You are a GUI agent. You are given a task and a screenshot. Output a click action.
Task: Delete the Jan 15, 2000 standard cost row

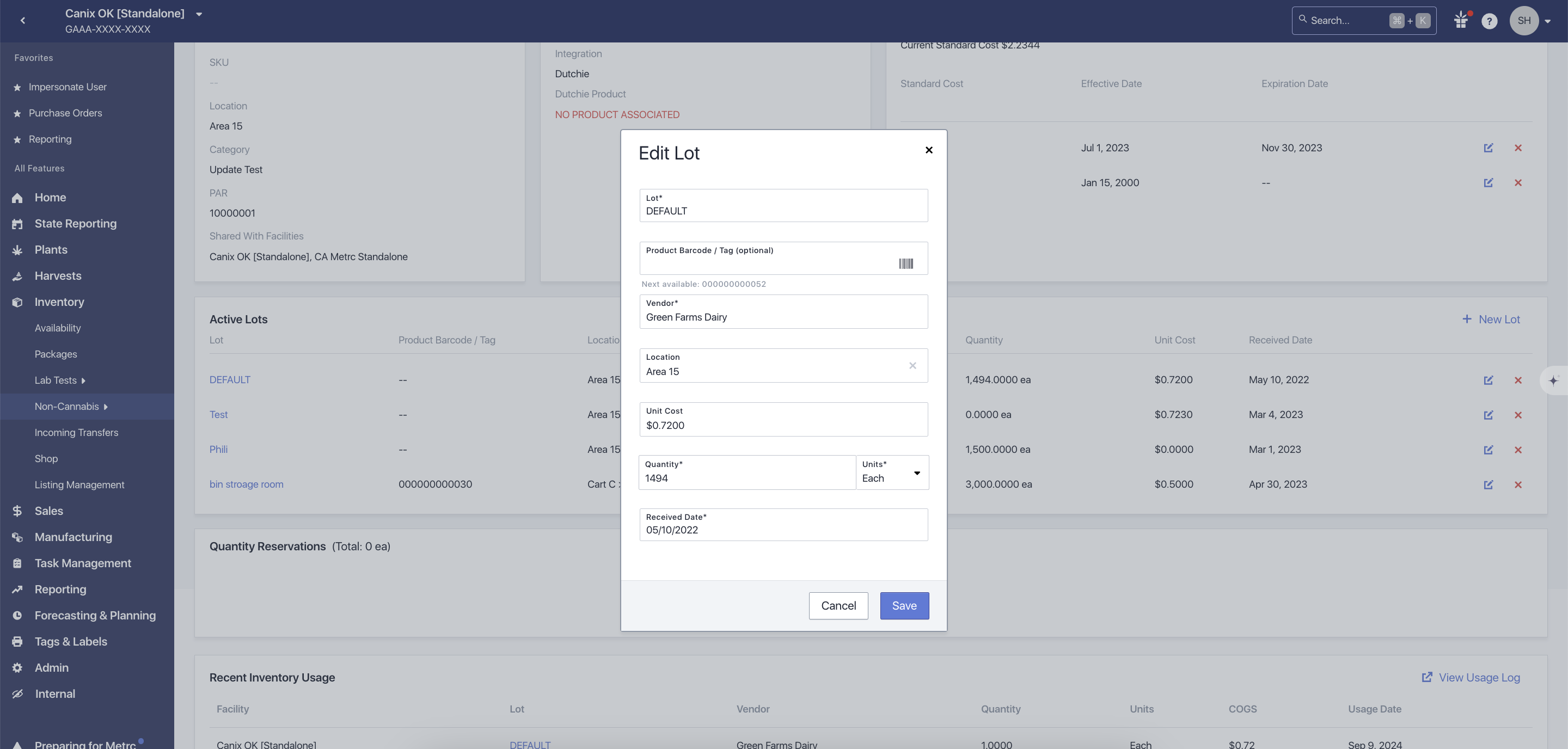pos(1518,182)
